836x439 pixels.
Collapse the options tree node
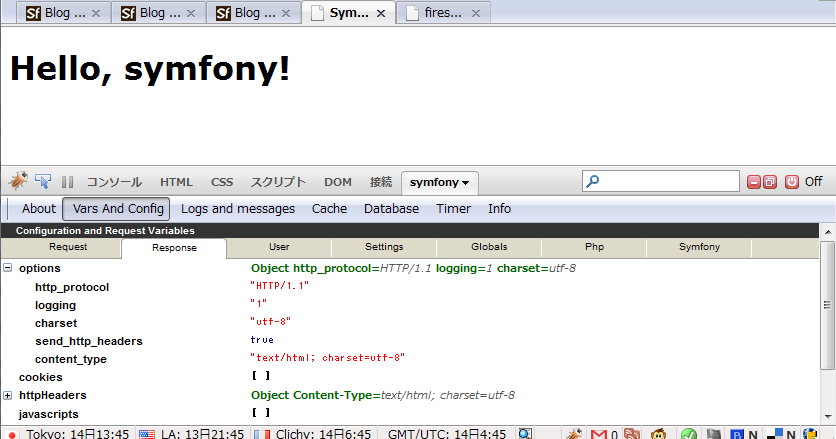click(8, 268)
